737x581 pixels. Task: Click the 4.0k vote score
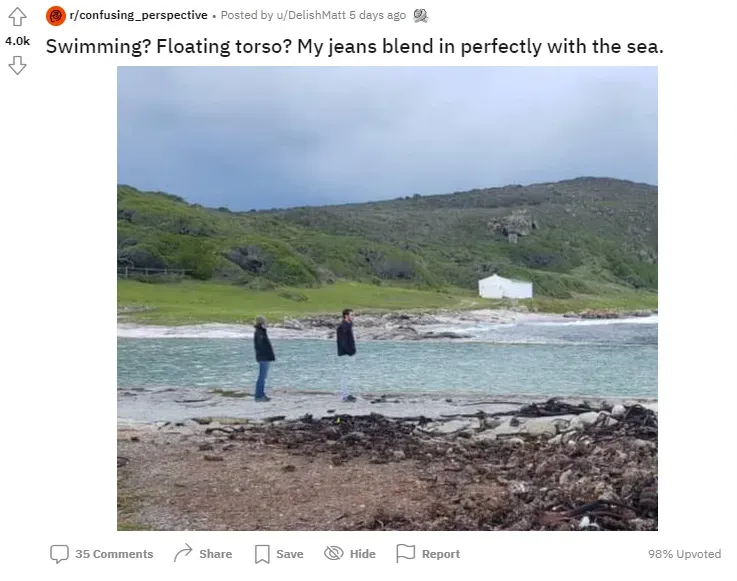coord(17,41)
